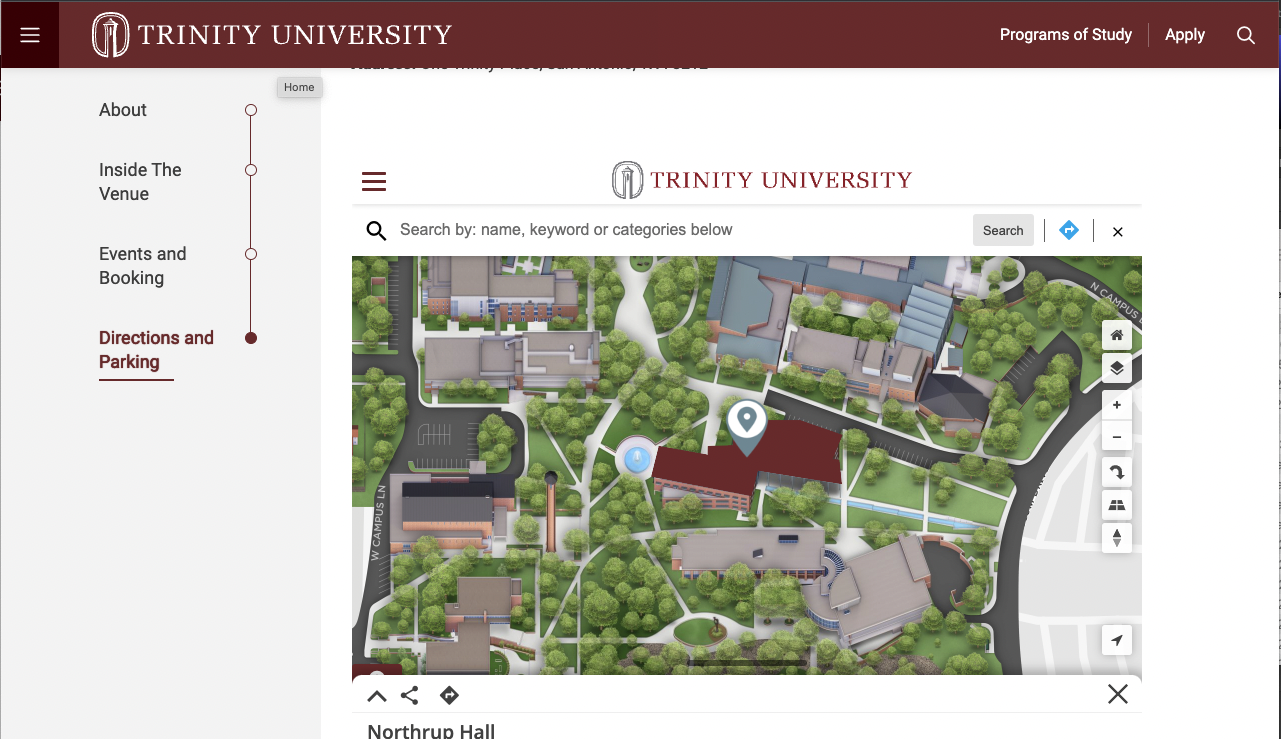1281x739 pixels.
Task: Reset map view with home icon
Action: point(1117,336)
